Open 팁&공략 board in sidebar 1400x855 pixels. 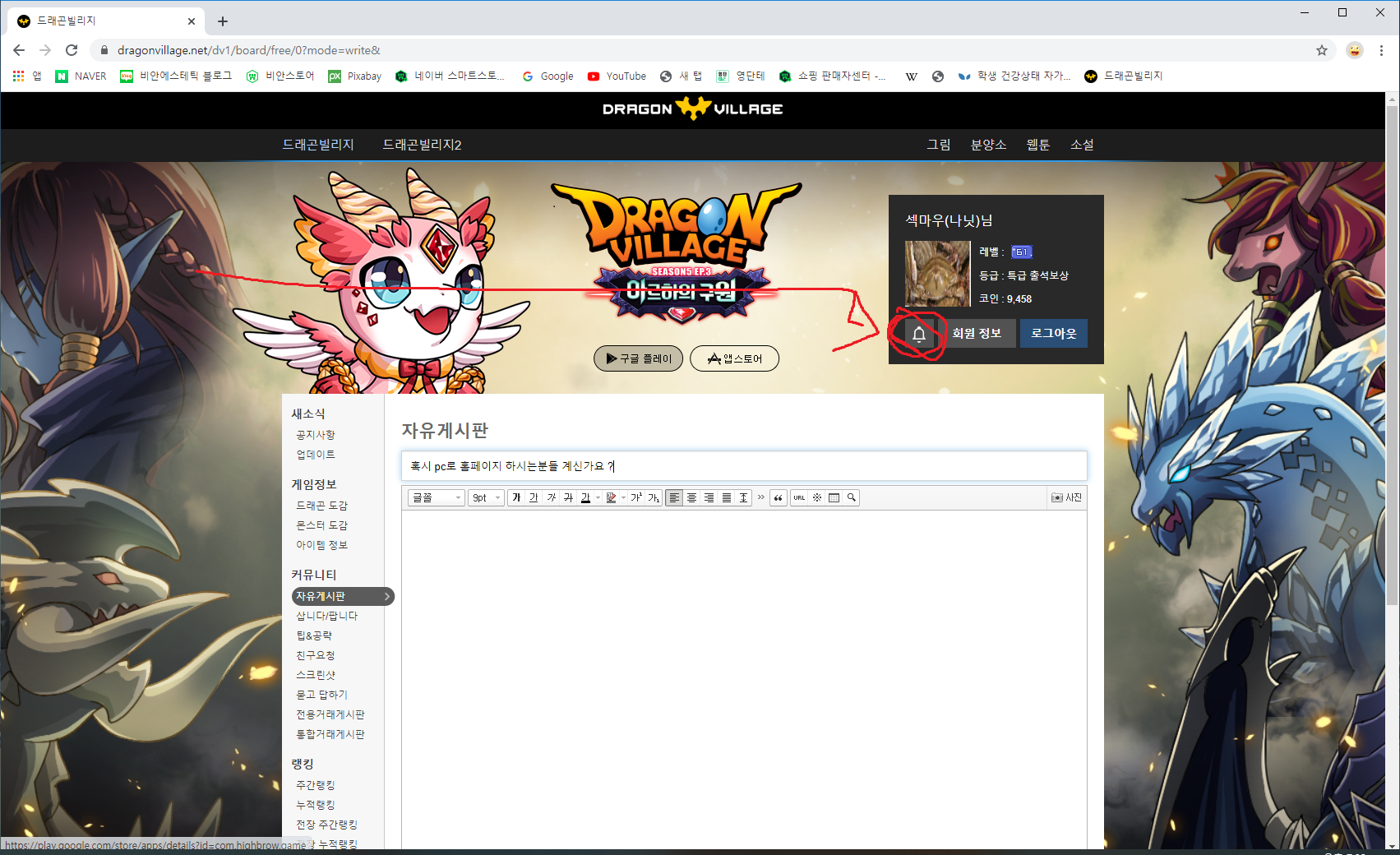[314, 635]
